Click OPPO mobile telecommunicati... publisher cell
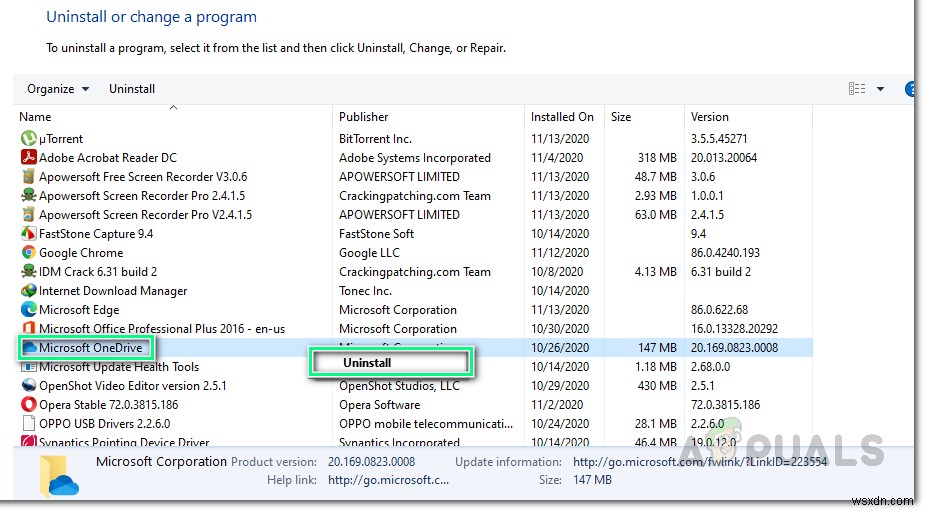 coord(426,424)
